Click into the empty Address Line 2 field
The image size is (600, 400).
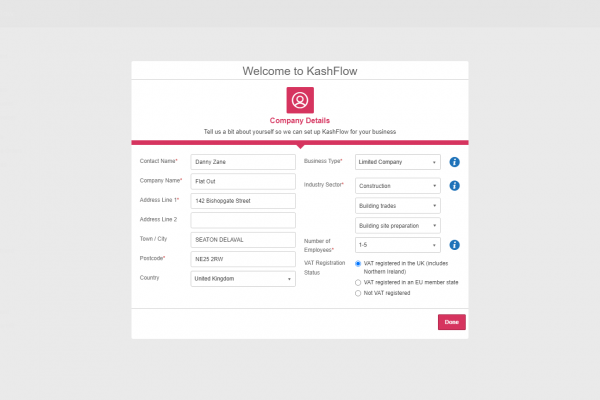243,220
